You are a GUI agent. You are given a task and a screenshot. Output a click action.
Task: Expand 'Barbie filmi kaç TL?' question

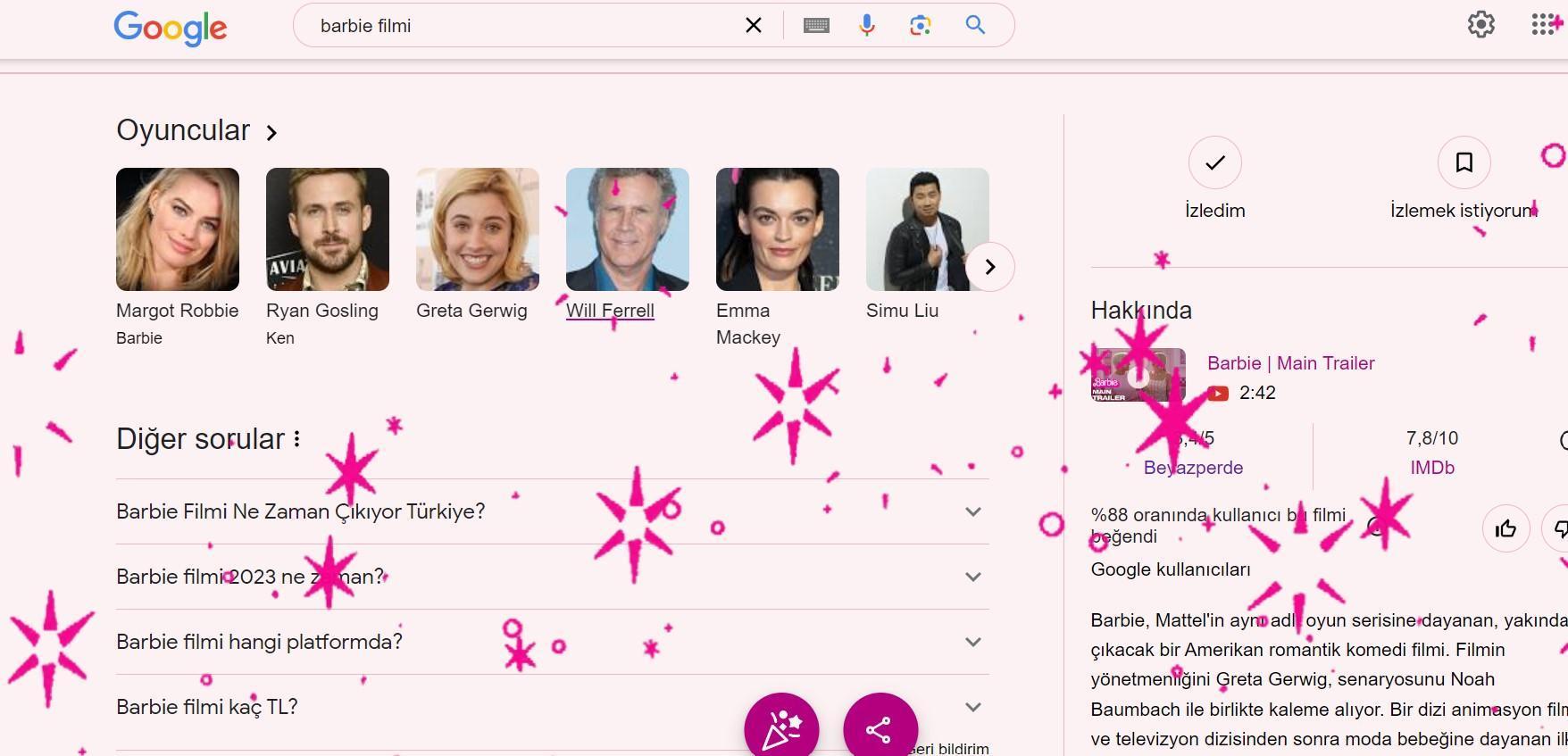[553, 707]
